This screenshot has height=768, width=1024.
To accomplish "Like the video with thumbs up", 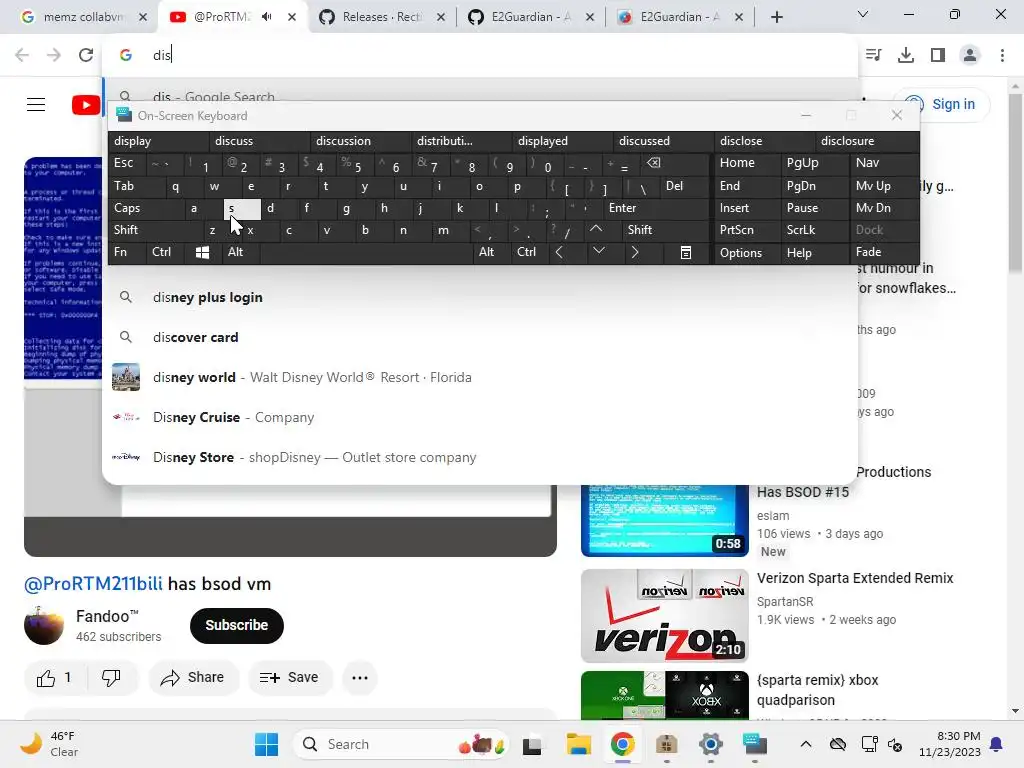I will (x=54, y=678).
